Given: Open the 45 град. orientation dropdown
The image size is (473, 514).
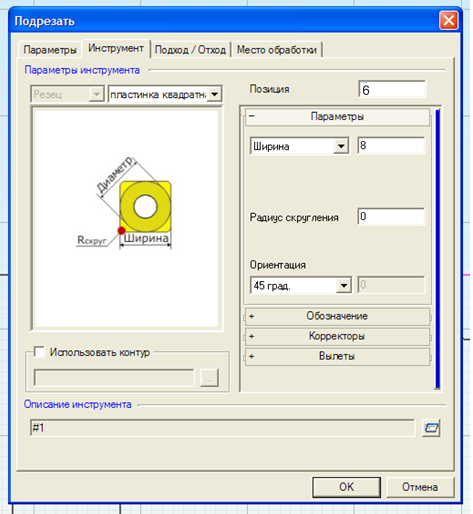Looking at the screenshot, I should tap(343, 285).
